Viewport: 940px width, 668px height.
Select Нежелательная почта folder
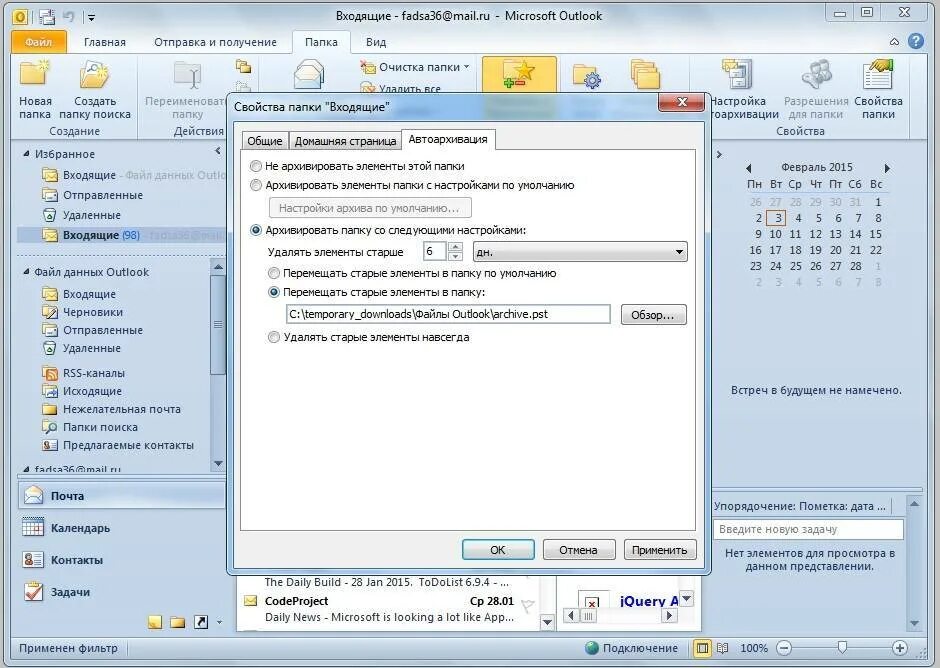pos(121,409)
